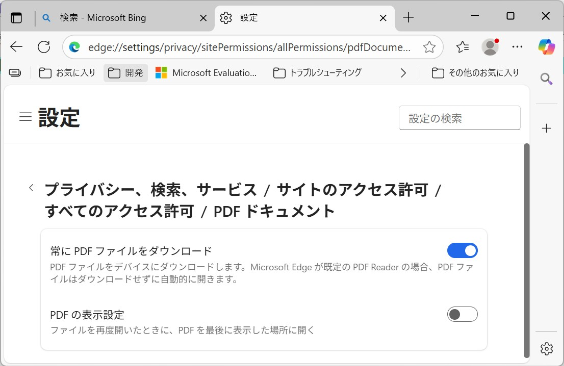Close the 検索 - Microsoft Bing tab
Viewport: 564px width, 366px height.
(x=203, y=18)
